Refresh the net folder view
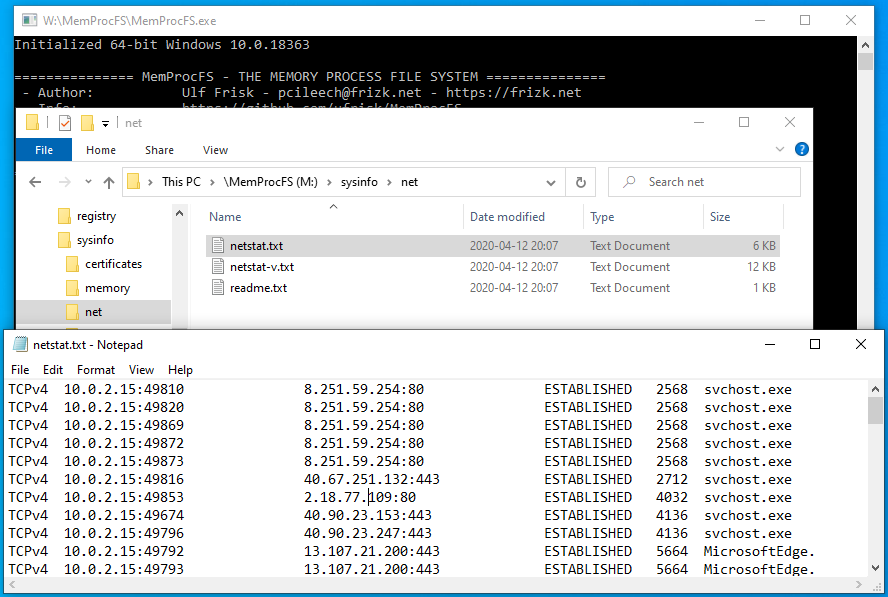The height and width of the screenshot is (597, 888). click(x=580, y=182)
